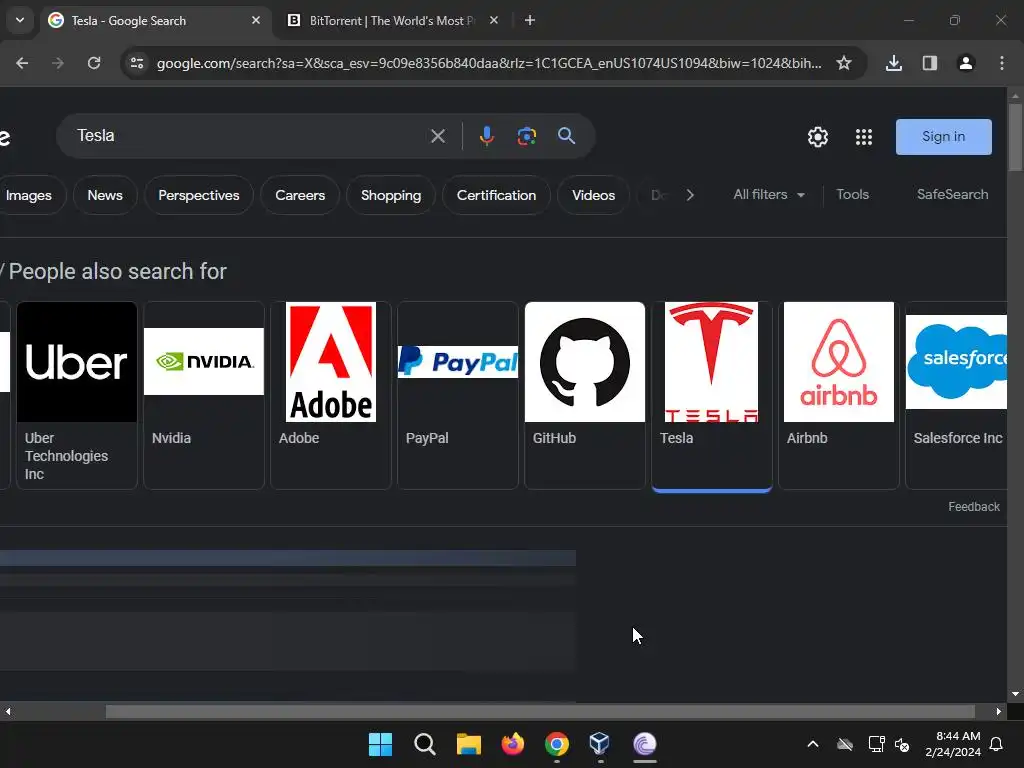The image size is (1024, 768).
Task: Open Windows Start menu
Action: click(380, 744)
